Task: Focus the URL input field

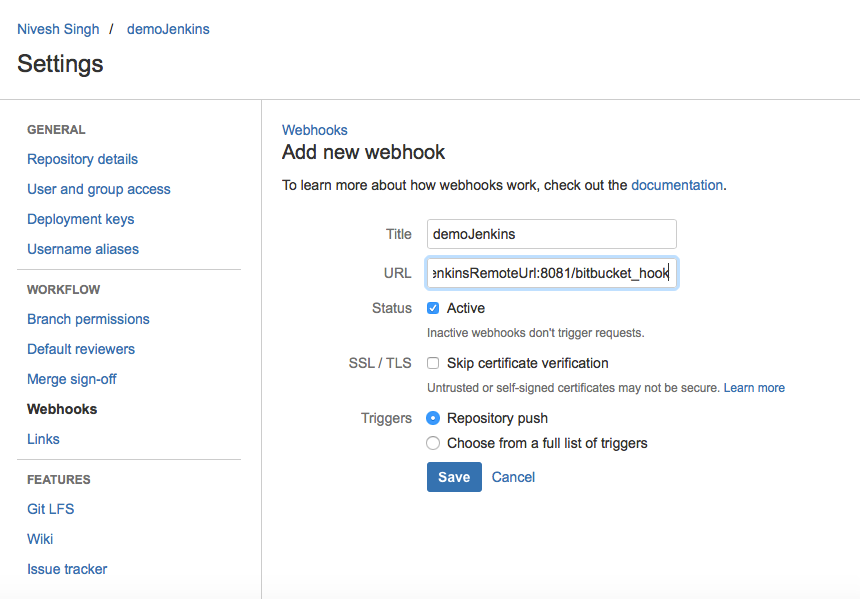Action: 551,273
